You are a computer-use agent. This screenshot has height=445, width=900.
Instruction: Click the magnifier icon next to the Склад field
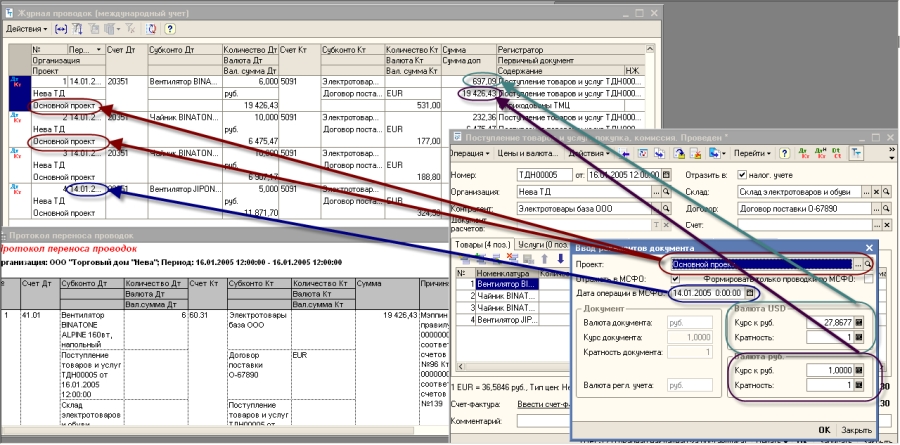(x=886, y=192)
